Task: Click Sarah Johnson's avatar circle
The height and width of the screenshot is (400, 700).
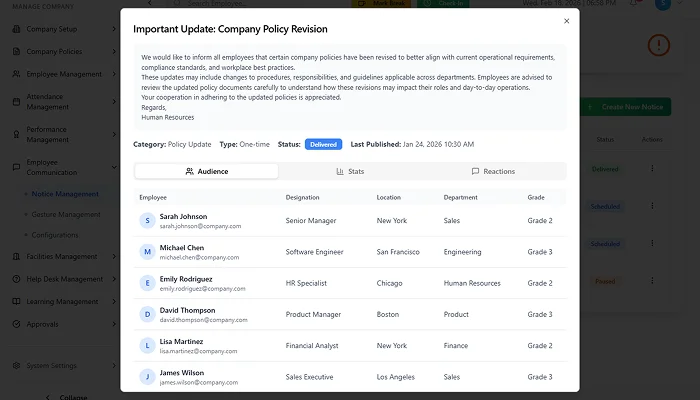Action: click(x=148, y=220)
